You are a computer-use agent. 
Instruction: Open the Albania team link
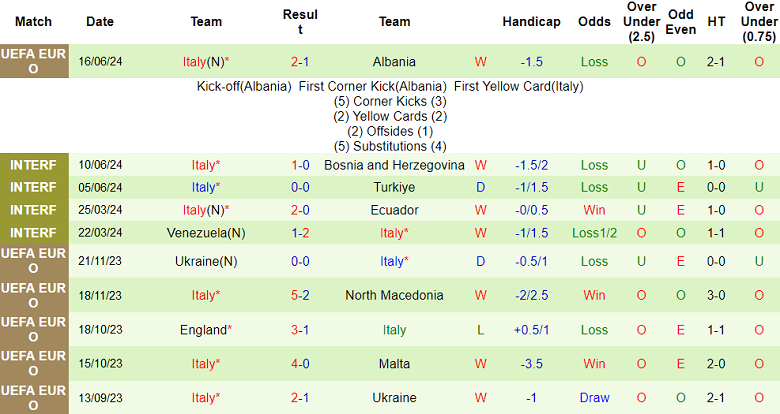point(394,62)
